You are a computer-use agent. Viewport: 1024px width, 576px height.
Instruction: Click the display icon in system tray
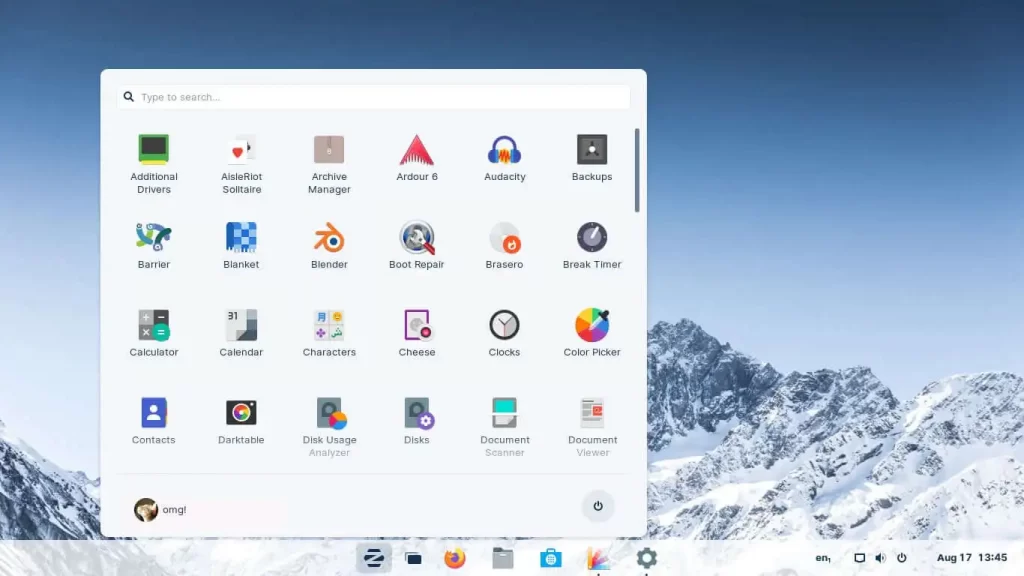click(859, 558)
